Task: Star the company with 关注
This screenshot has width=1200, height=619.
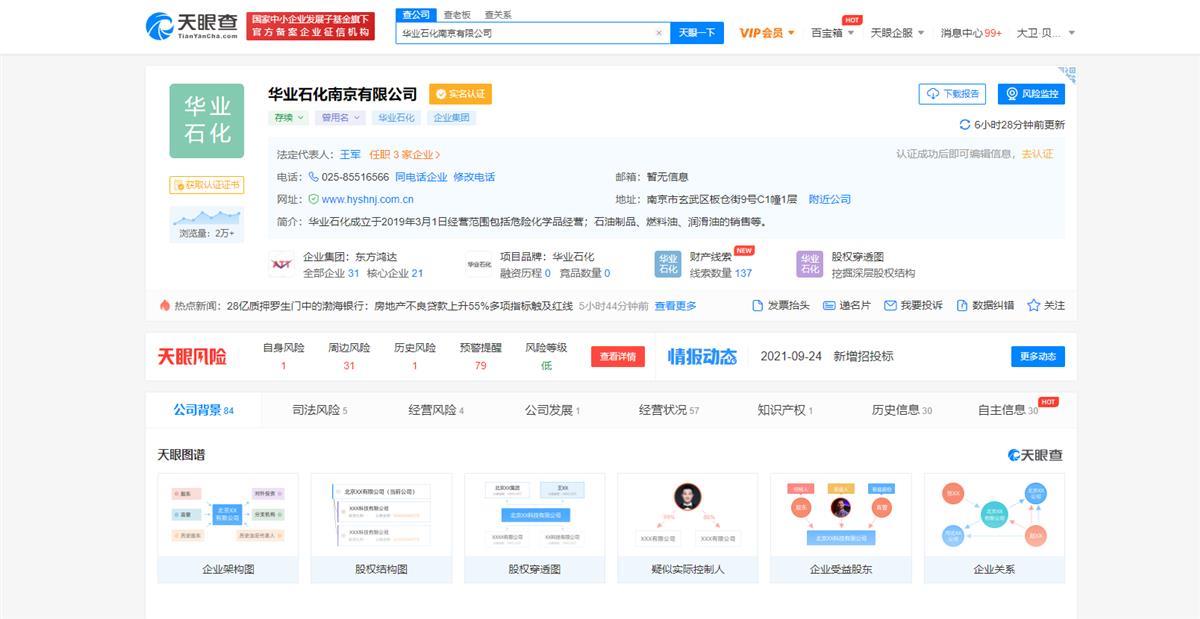Action: coord(1034,306)
